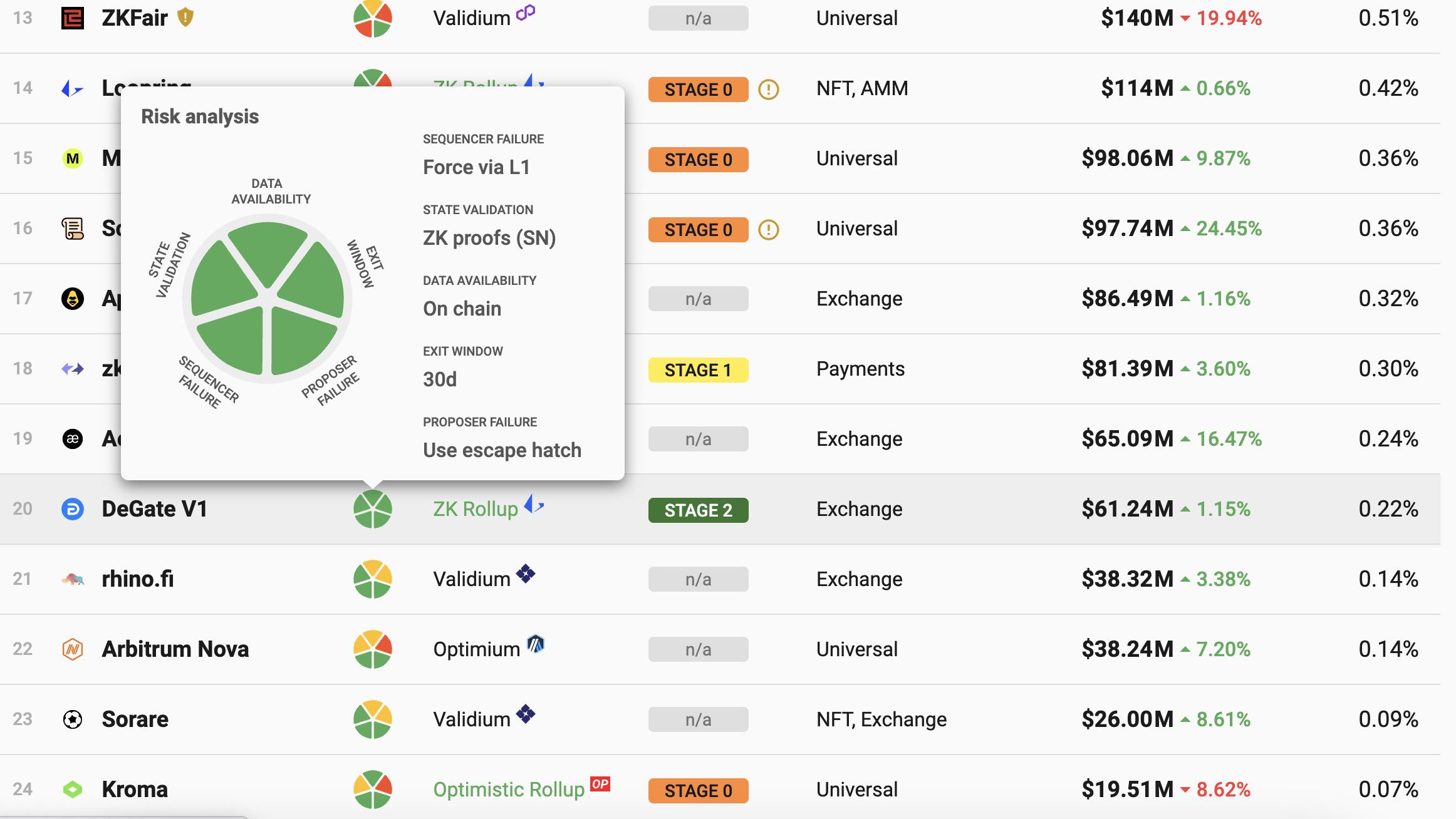The width and height of the screenshot is (1456, 819).
Task: Click the rhino.fi project logo
Action: point(73,579)
